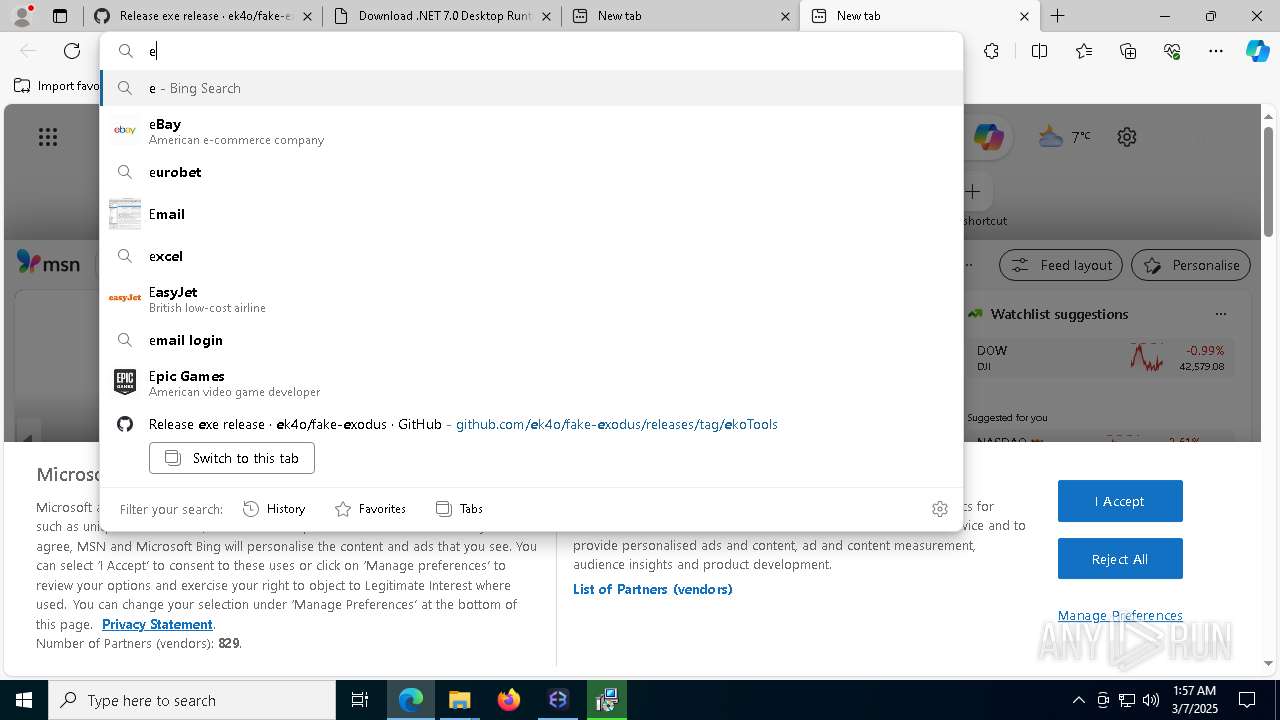Switch to the GitHub Release exe tab
The image size is (1280, 720).
tap(203, 16)
